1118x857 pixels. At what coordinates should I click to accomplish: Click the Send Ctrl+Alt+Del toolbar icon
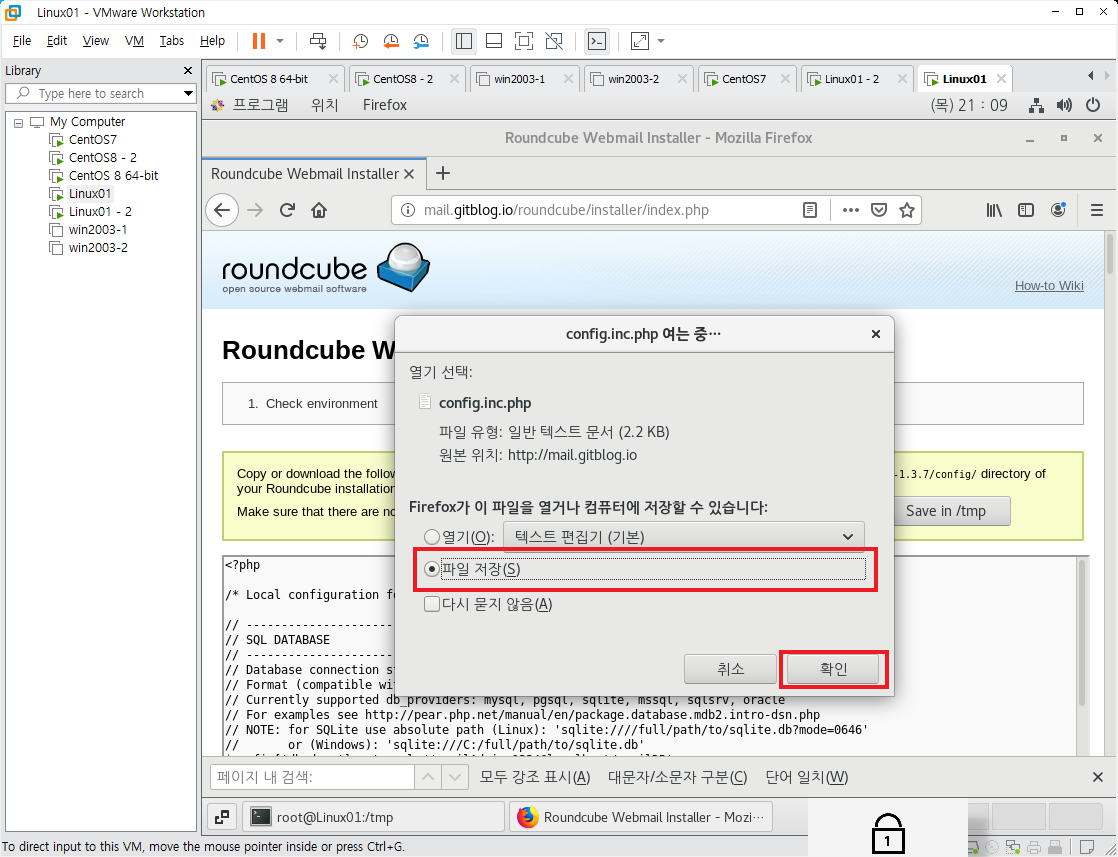coord(318,41)
